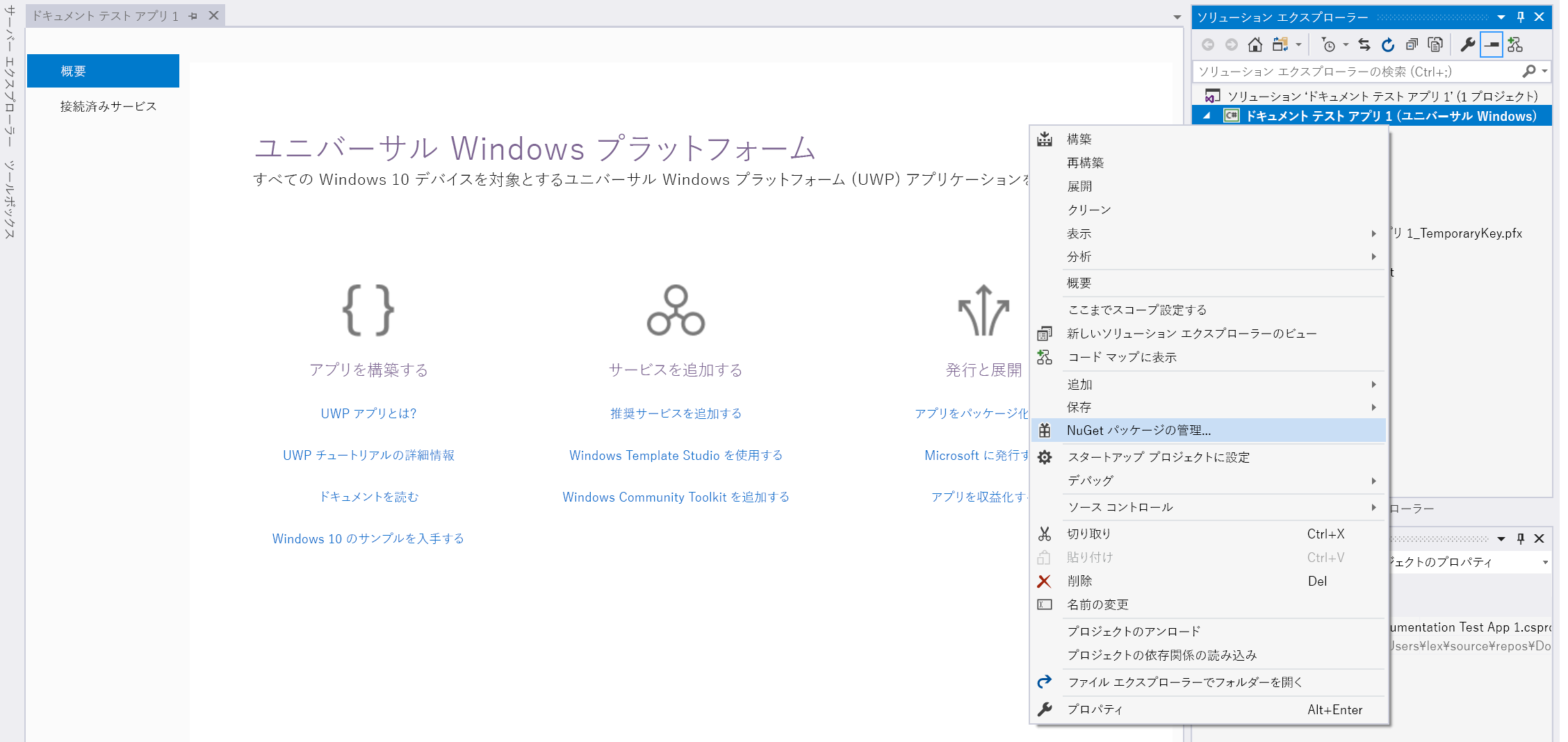Expand the ソース コントロール submenu
The image size is (1568, 742).
(1209, 507)
